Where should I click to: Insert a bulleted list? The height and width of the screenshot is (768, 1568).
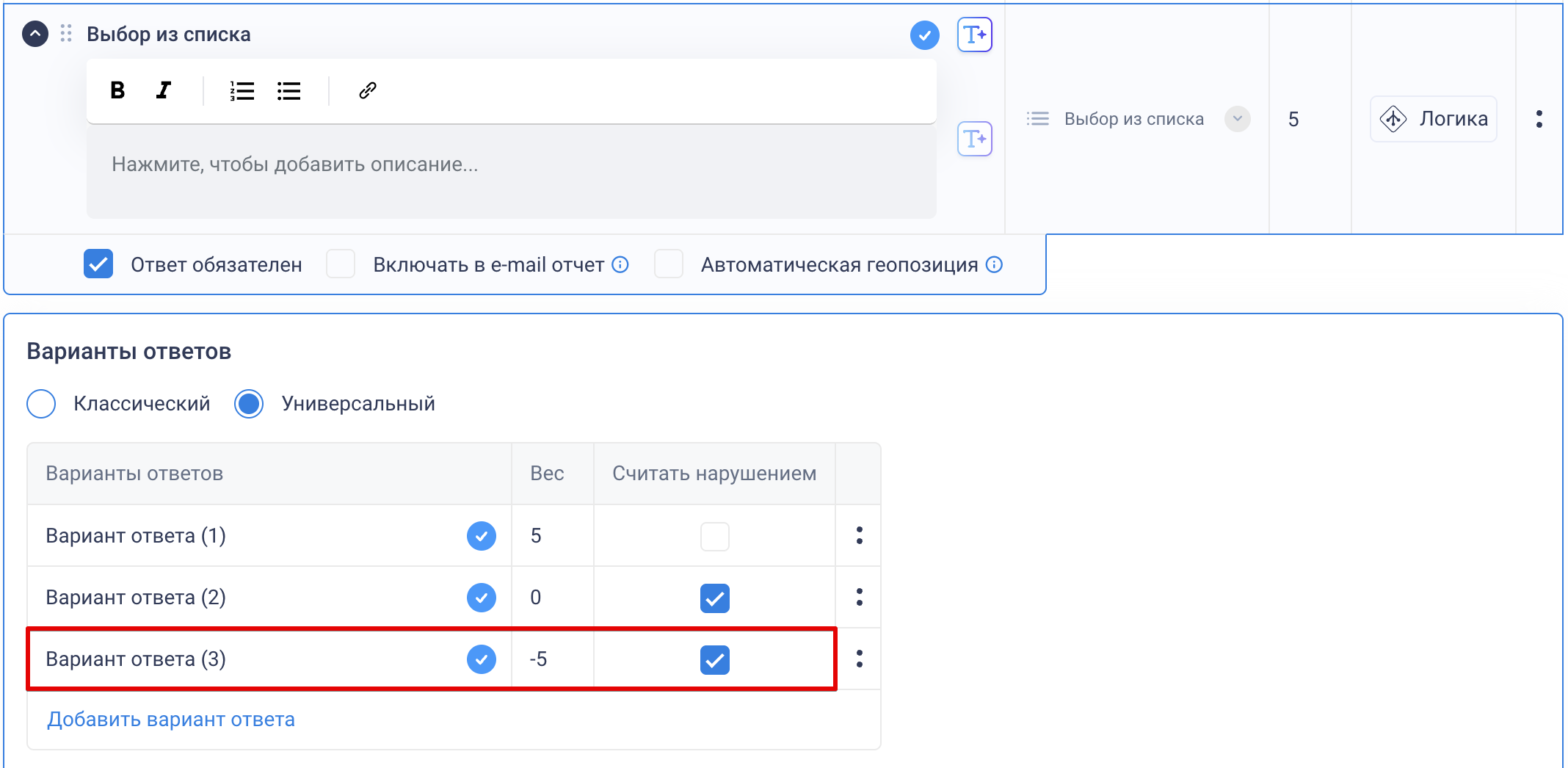[x=288, y=90]
